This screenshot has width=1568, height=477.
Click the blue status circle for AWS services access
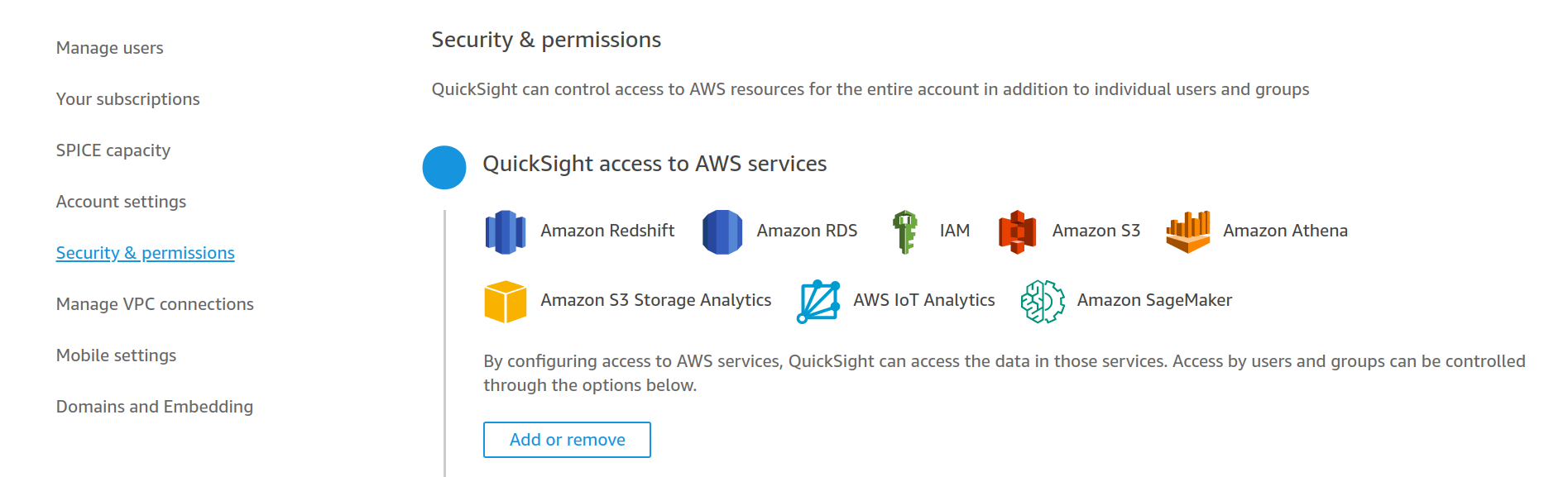444,167
